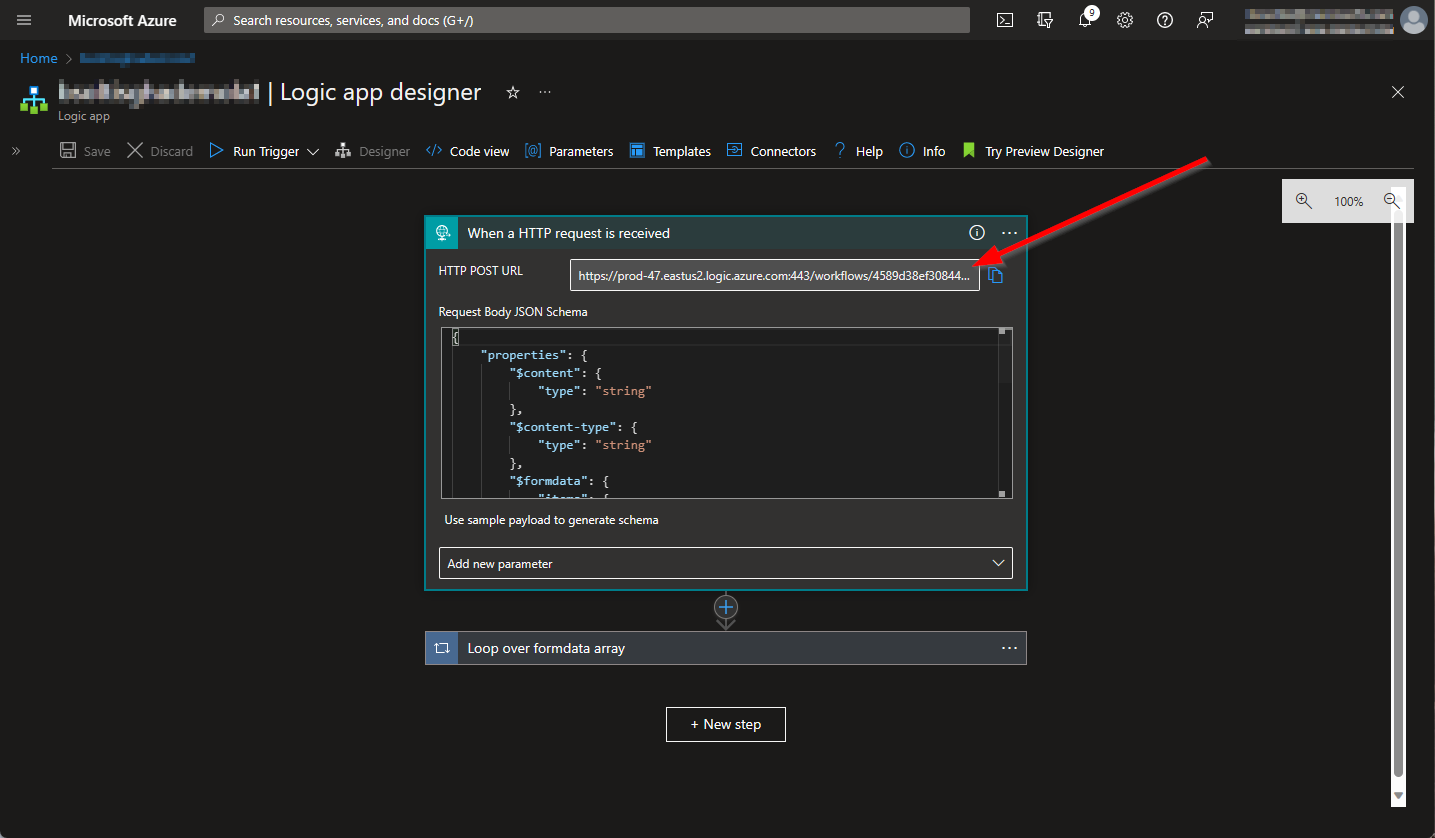The height and width of the screenshot is (838, 1435).
Task: Click the New step button
Action: point(725,724)
